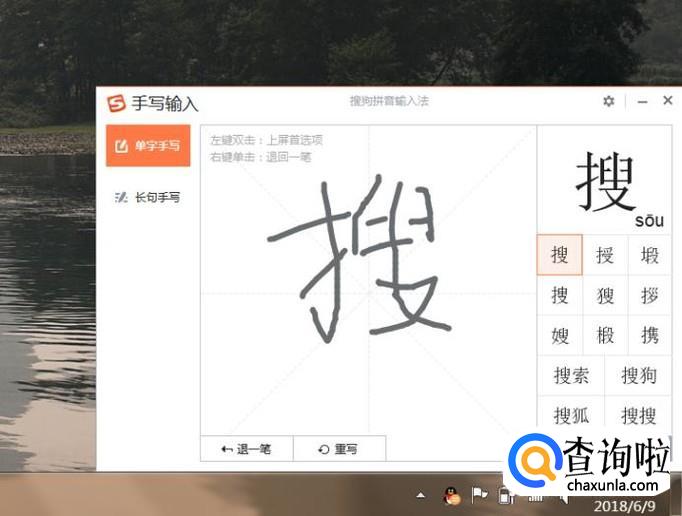The width and height of the screenshot is (682, 516).
Task: Choose candidate character 携
Action: pyautogui.click(x=650, y=335)
